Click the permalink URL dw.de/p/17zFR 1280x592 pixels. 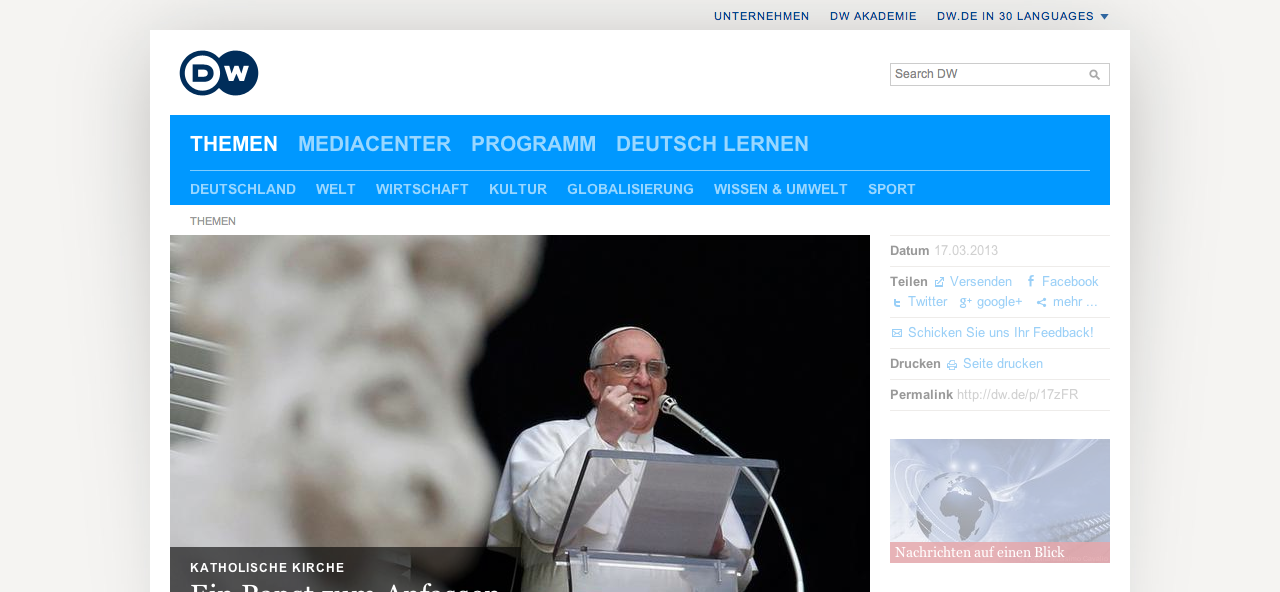(1017, 395)
